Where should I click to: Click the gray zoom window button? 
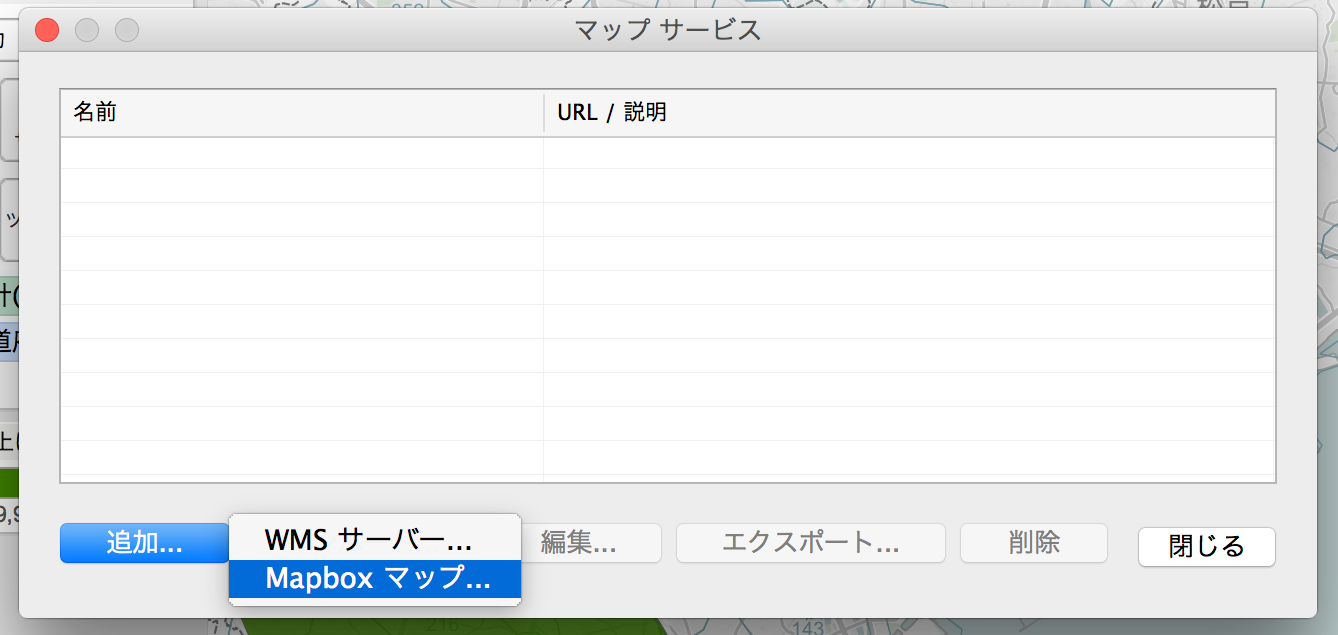tap(127, 31)
